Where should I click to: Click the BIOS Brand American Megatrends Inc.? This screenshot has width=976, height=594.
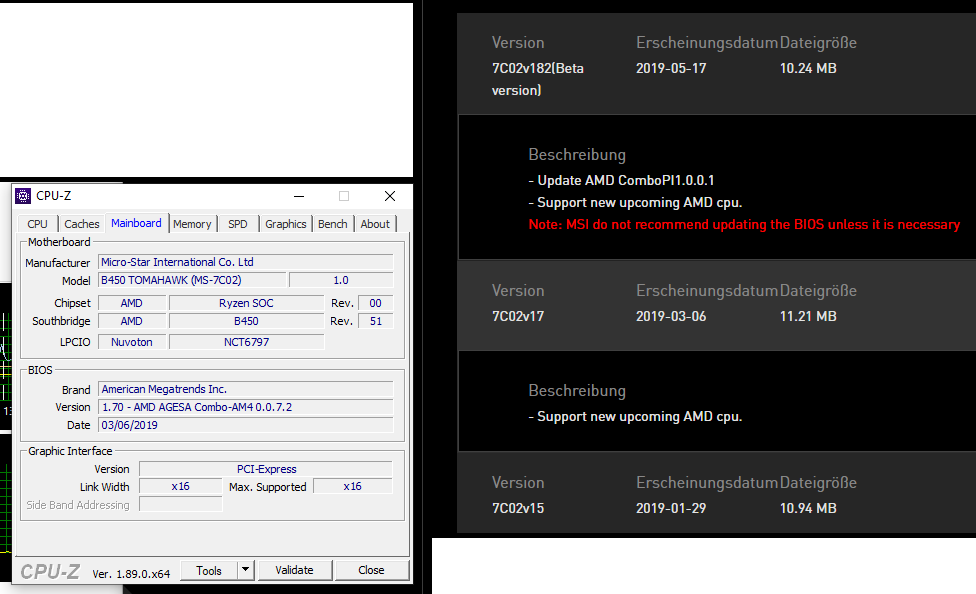[246, 389]
